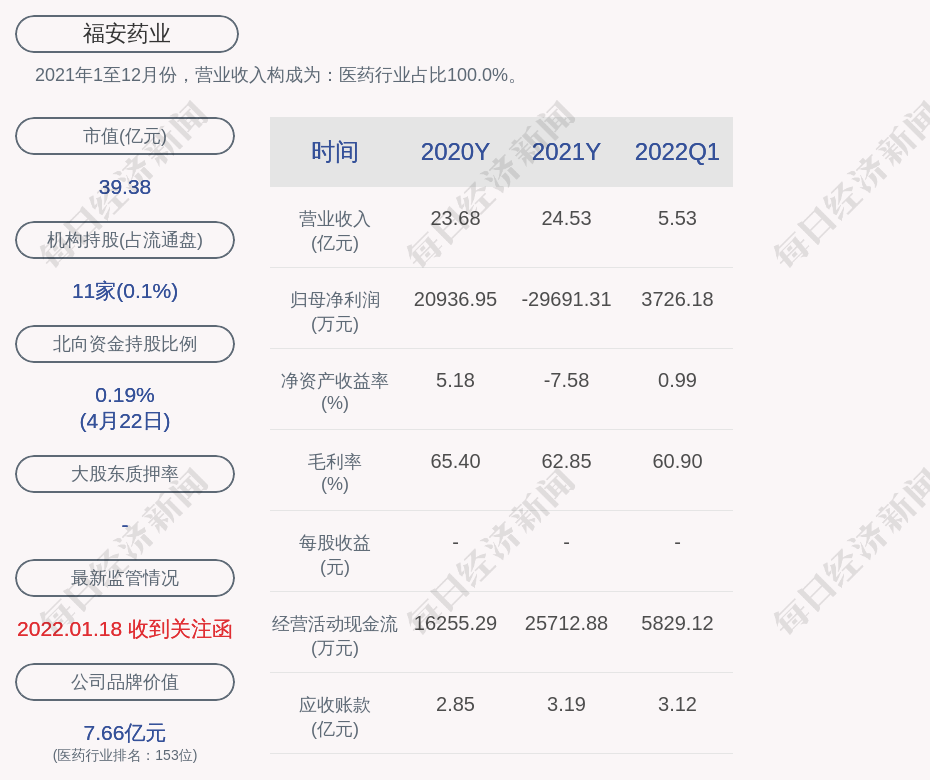Click the 最新监管情况 label pill
The image size is (930, 780).
[x=125, y=577]
